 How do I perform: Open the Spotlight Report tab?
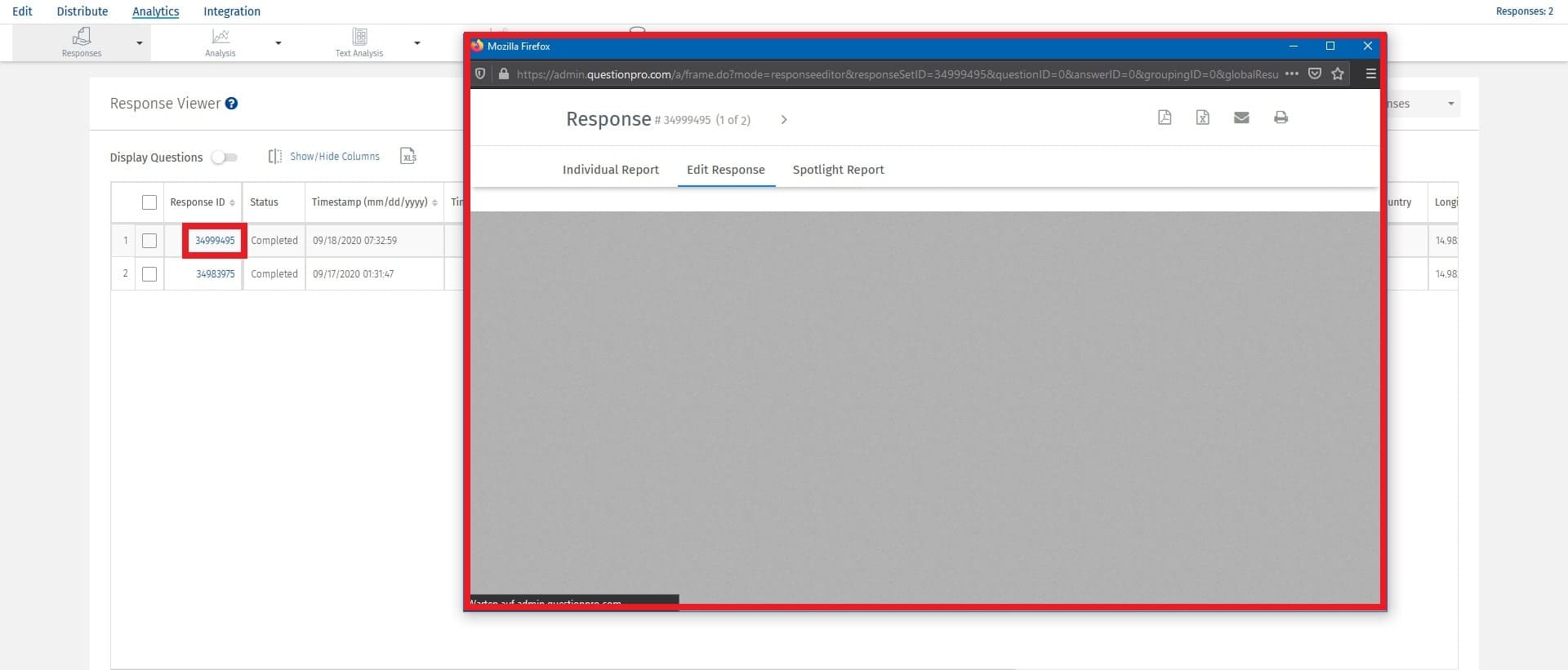(x=838, y=170)
